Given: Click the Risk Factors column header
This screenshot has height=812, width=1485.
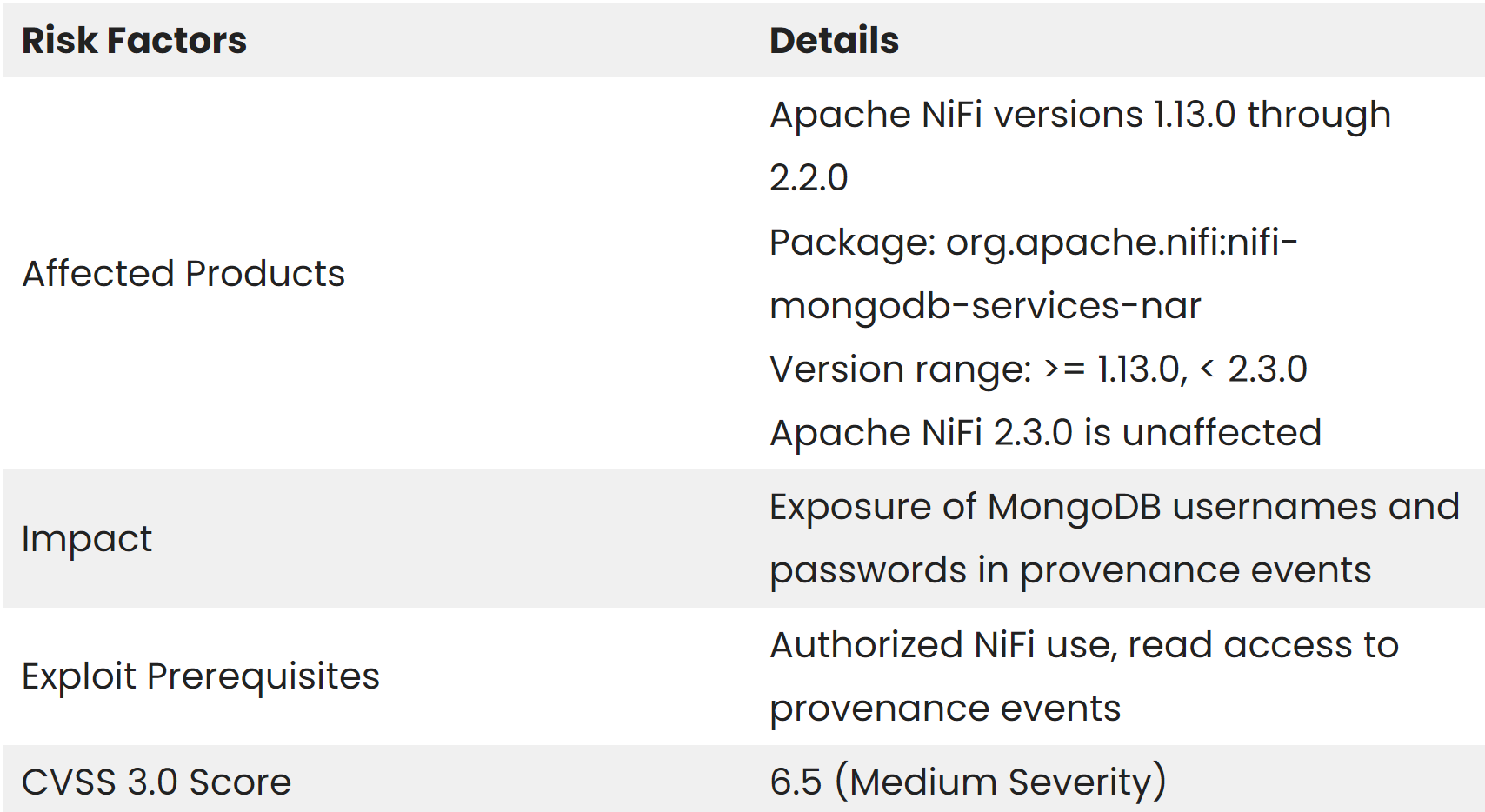Looking at the screenshot, I should 134,41.
